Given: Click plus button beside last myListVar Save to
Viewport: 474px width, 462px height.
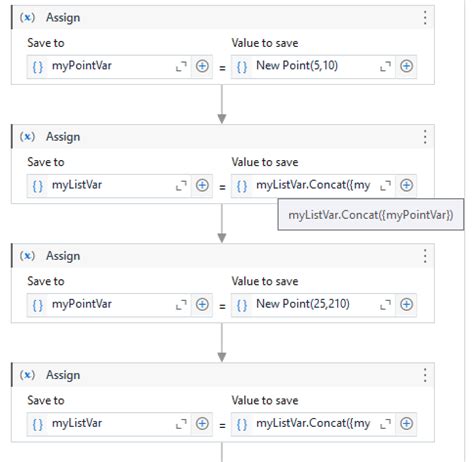Looking at the screenshot, I should (x=202, y=424).
